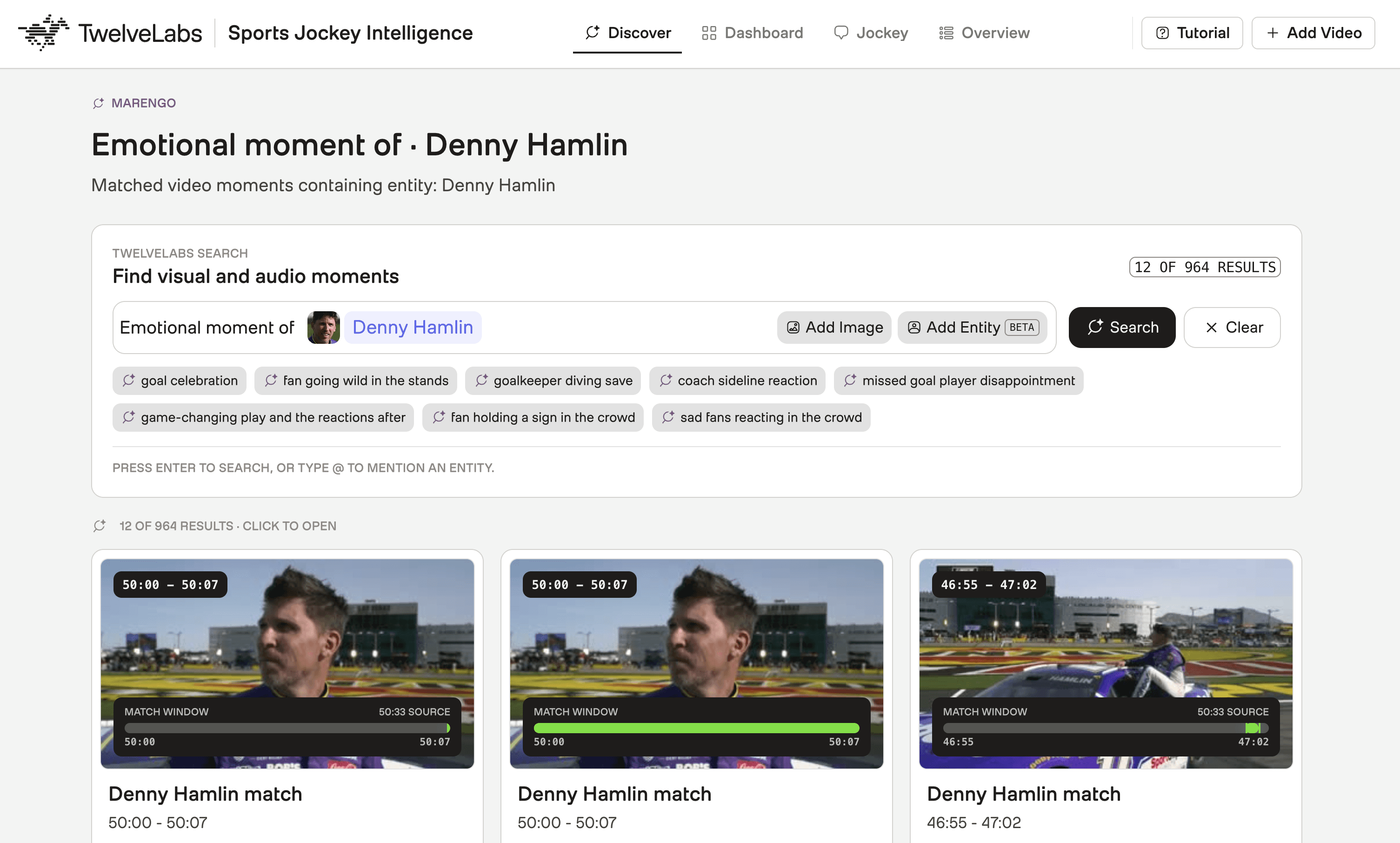Click the 'PRESS ENTER TO SEARCH' hint text

coord(303,468)
